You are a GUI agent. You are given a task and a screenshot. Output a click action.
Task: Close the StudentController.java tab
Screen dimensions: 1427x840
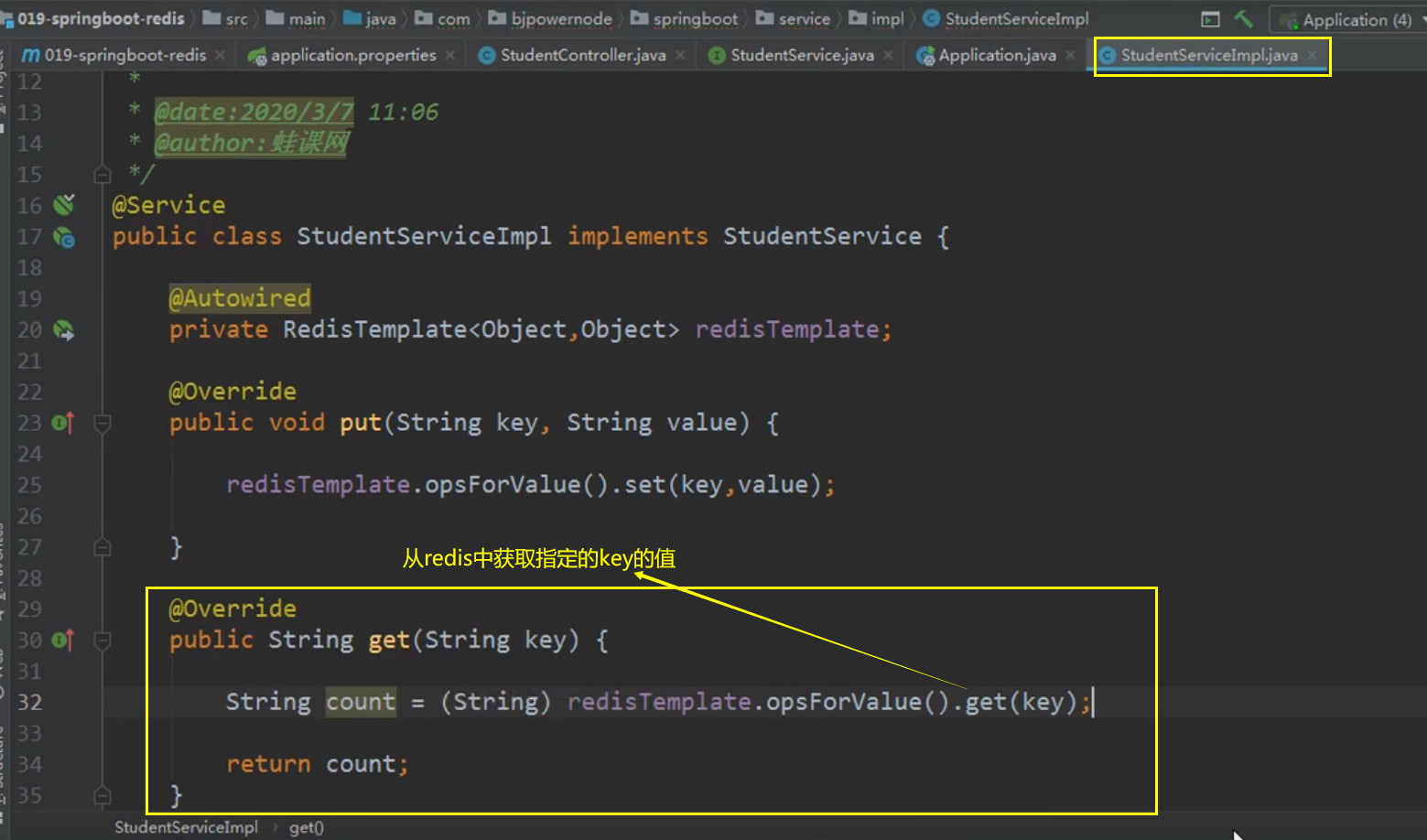pyautogui.click(x=680, y=55)
